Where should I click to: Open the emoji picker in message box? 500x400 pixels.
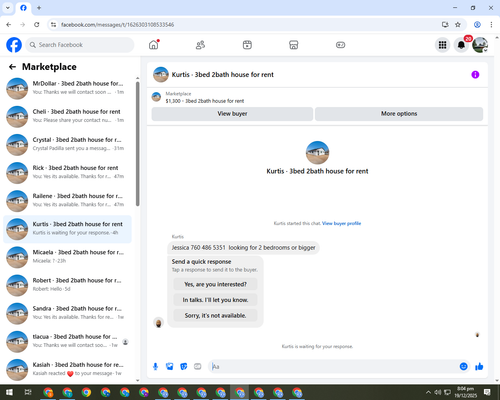tap(463, 367)
